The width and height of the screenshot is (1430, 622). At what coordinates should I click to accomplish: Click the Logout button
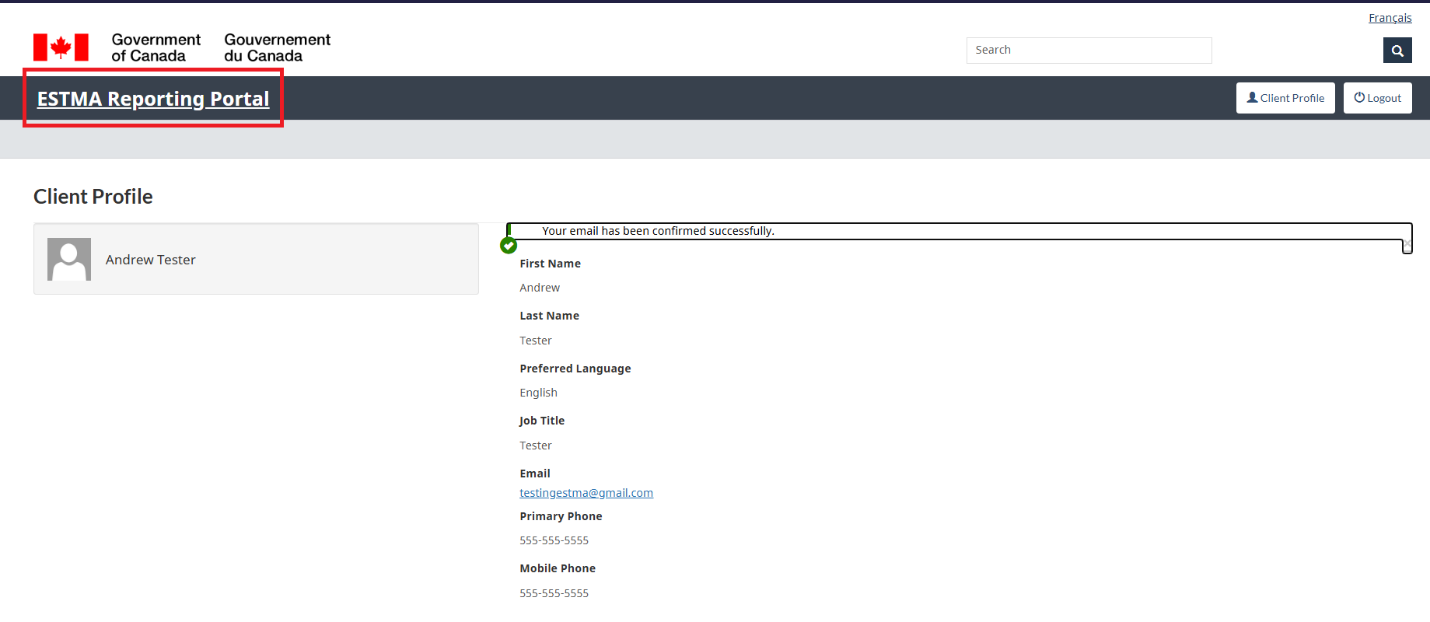[1377, 97]
